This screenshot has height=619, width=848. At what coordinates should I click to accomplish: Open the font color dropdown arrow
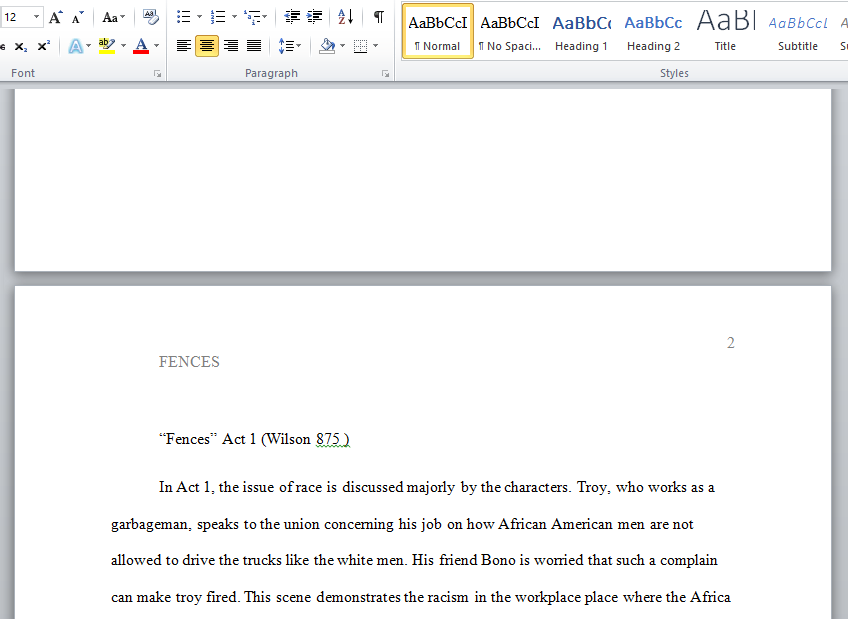click(x=157, y=46)
